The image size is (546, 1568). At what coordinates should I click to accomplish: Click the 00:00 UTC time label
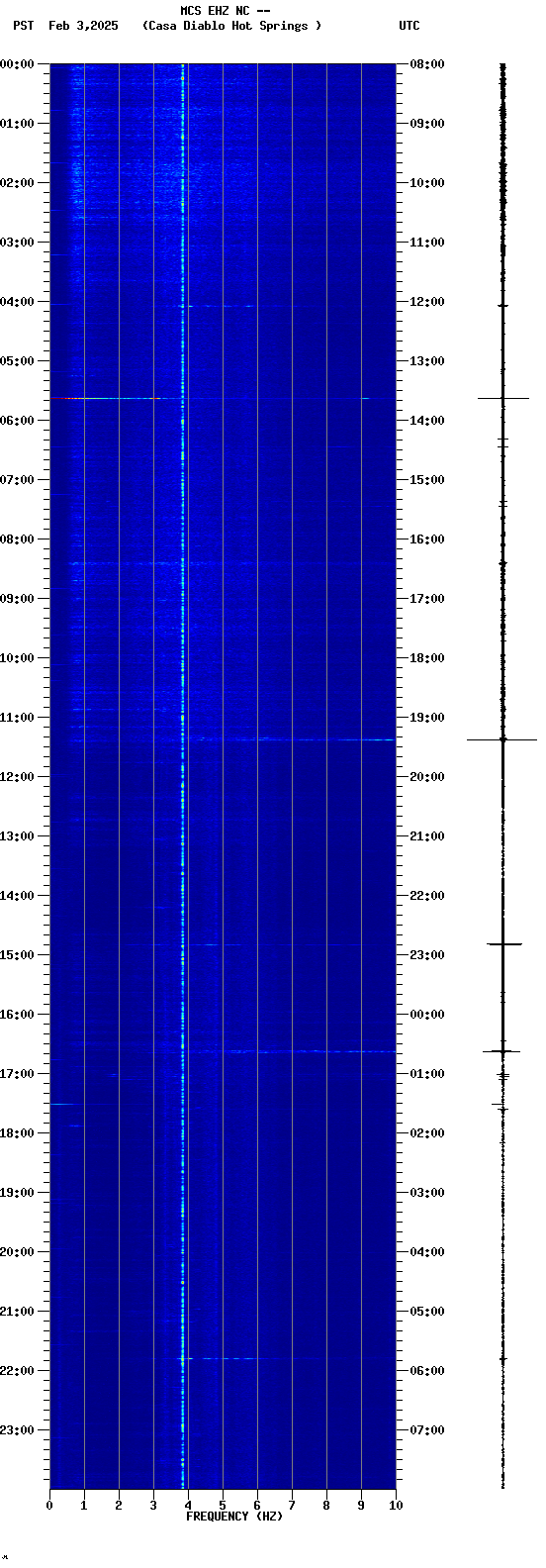(427, 1015)
